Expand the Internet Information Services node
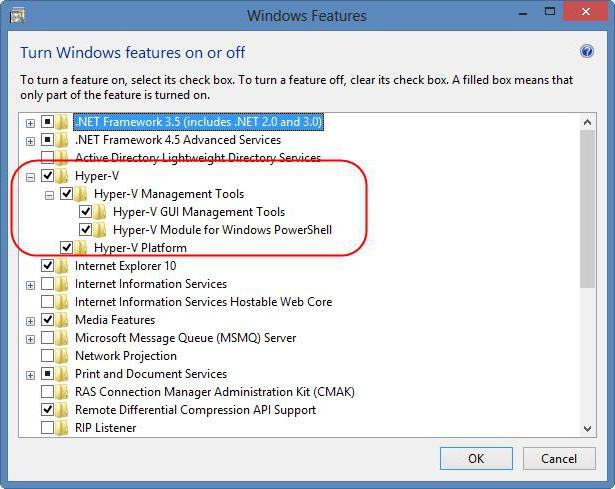 tap(31, 284)
